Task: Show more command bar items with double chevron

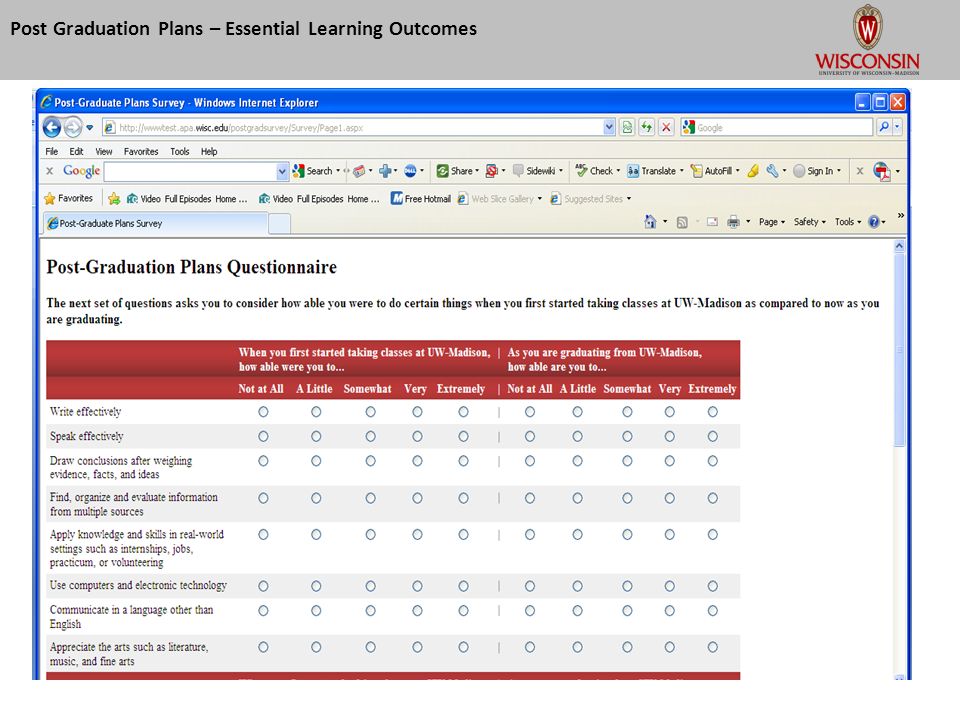Action: pos(901,215)
